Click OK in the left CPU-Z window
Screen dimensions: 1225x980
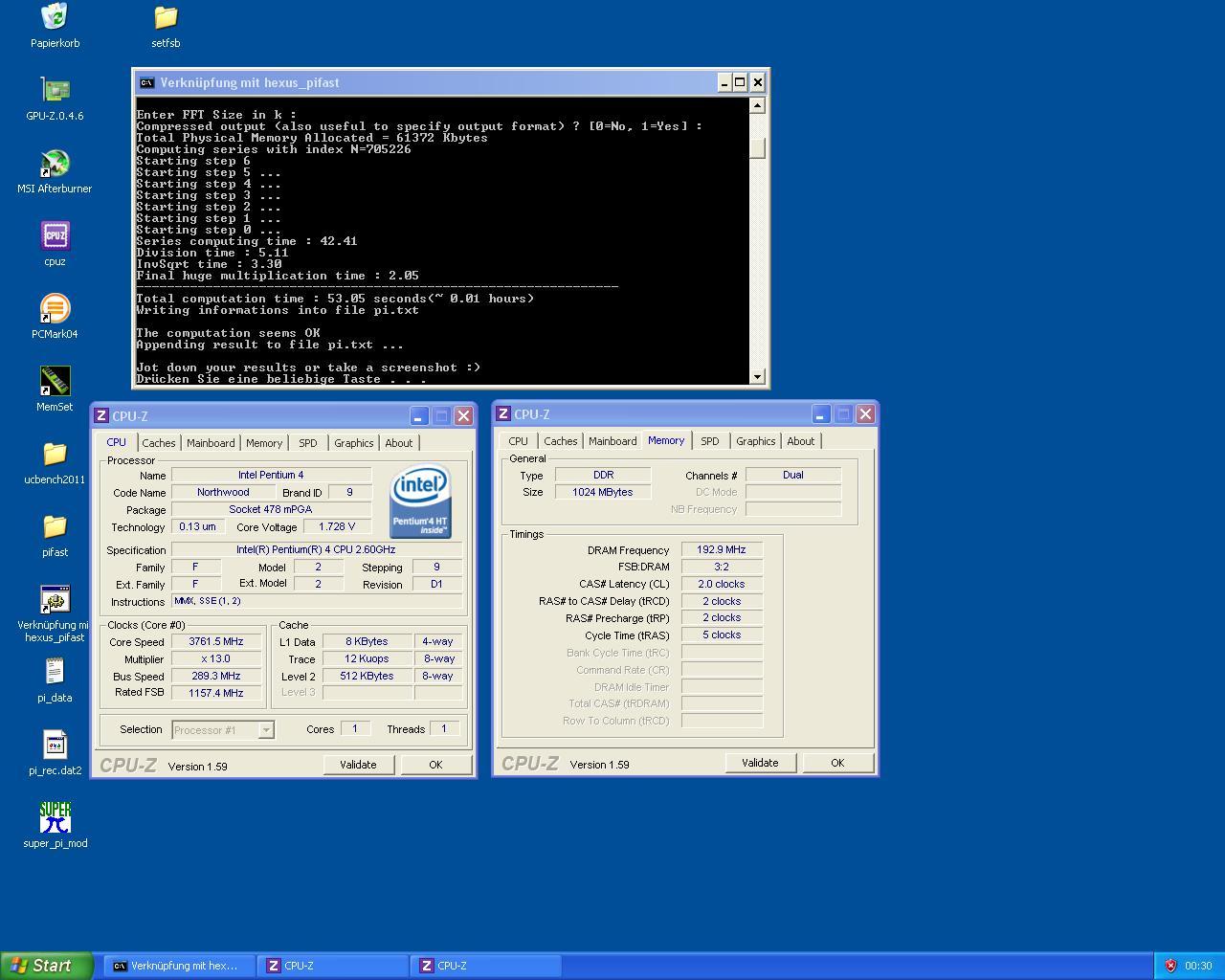435,765
